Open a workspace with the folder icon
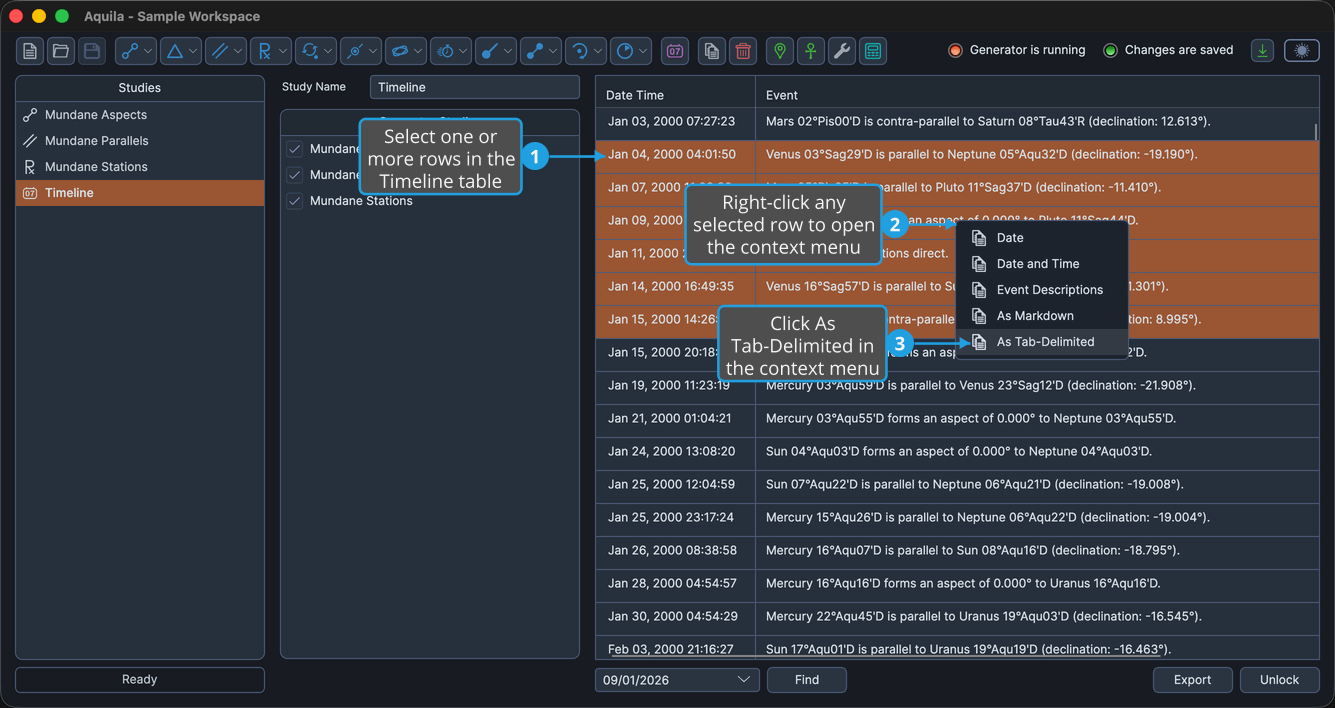The image size is (1335, 708). pyautogui.click(x=61, y=51)
